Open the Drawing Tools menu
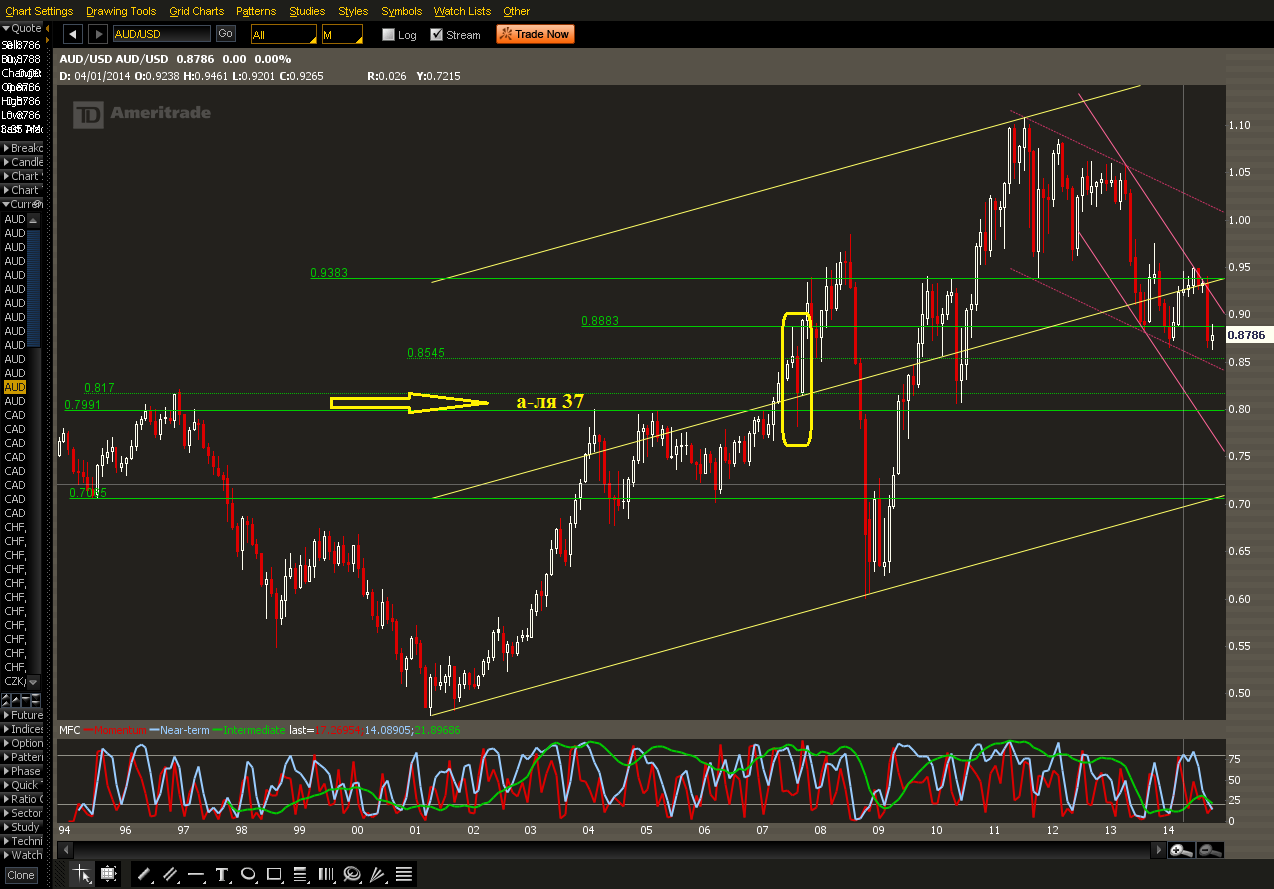This screenshot has height=889, width=1274. [x=121, y=11]
